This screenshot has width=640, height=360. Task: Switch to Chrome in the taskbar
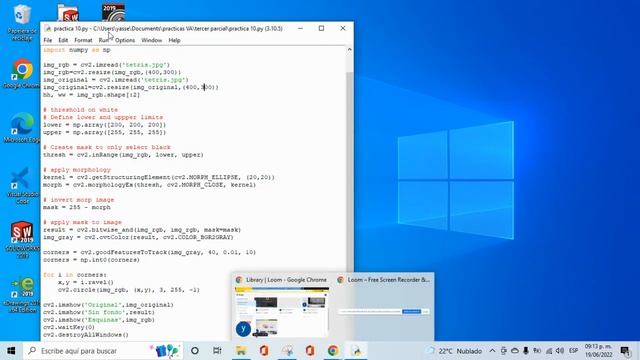click(333, 351)
